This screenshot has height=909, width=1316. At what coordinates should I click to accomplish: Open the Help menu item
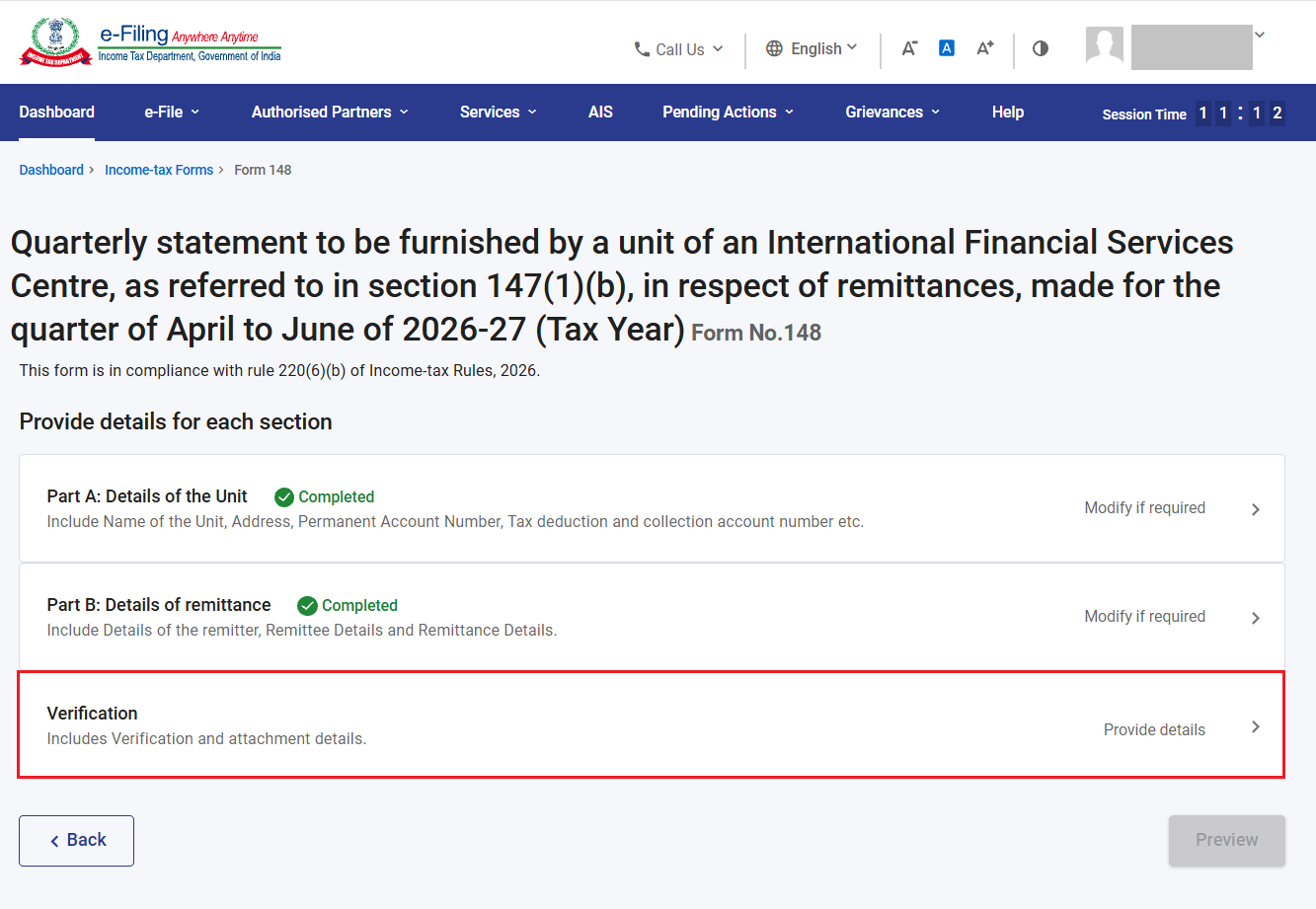(1008, 113)
